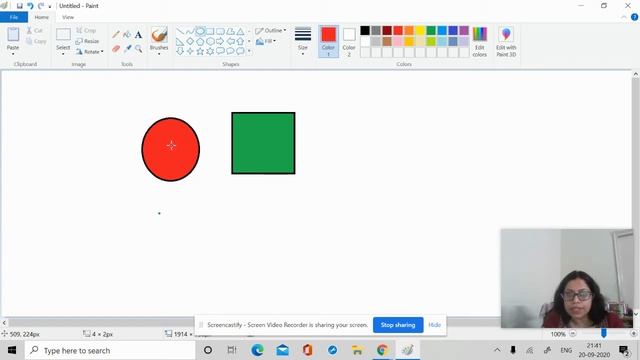Activate Color 2 background selector
This screenshot has height=360, width=640.
(x=349, y=42)
